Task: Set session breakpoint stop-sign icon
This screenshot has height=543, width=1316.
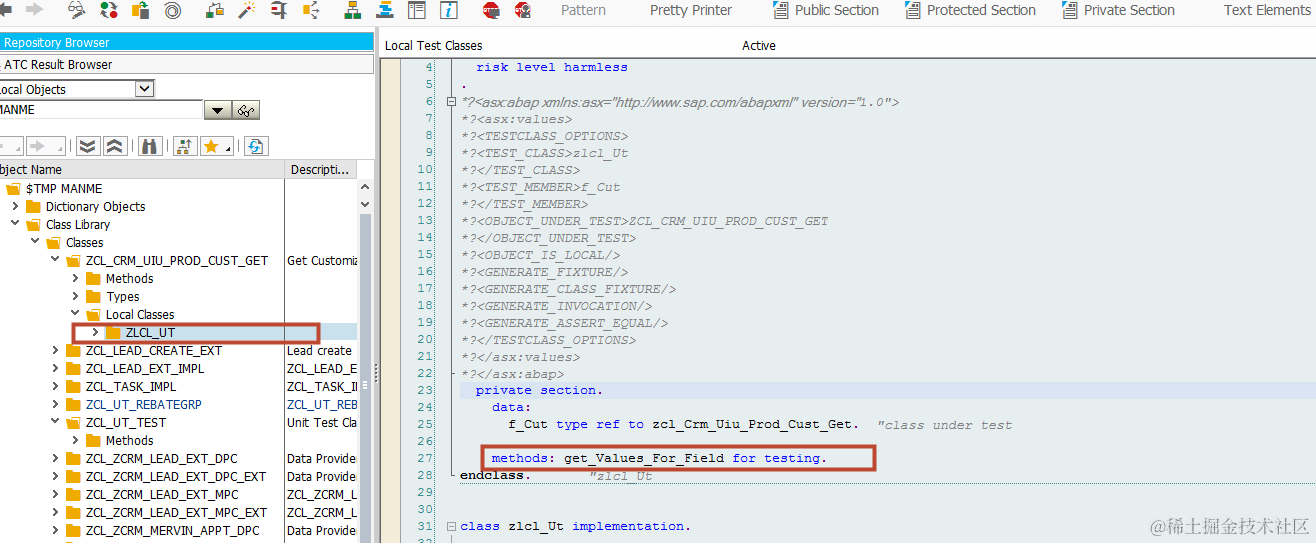Action: 491,10
